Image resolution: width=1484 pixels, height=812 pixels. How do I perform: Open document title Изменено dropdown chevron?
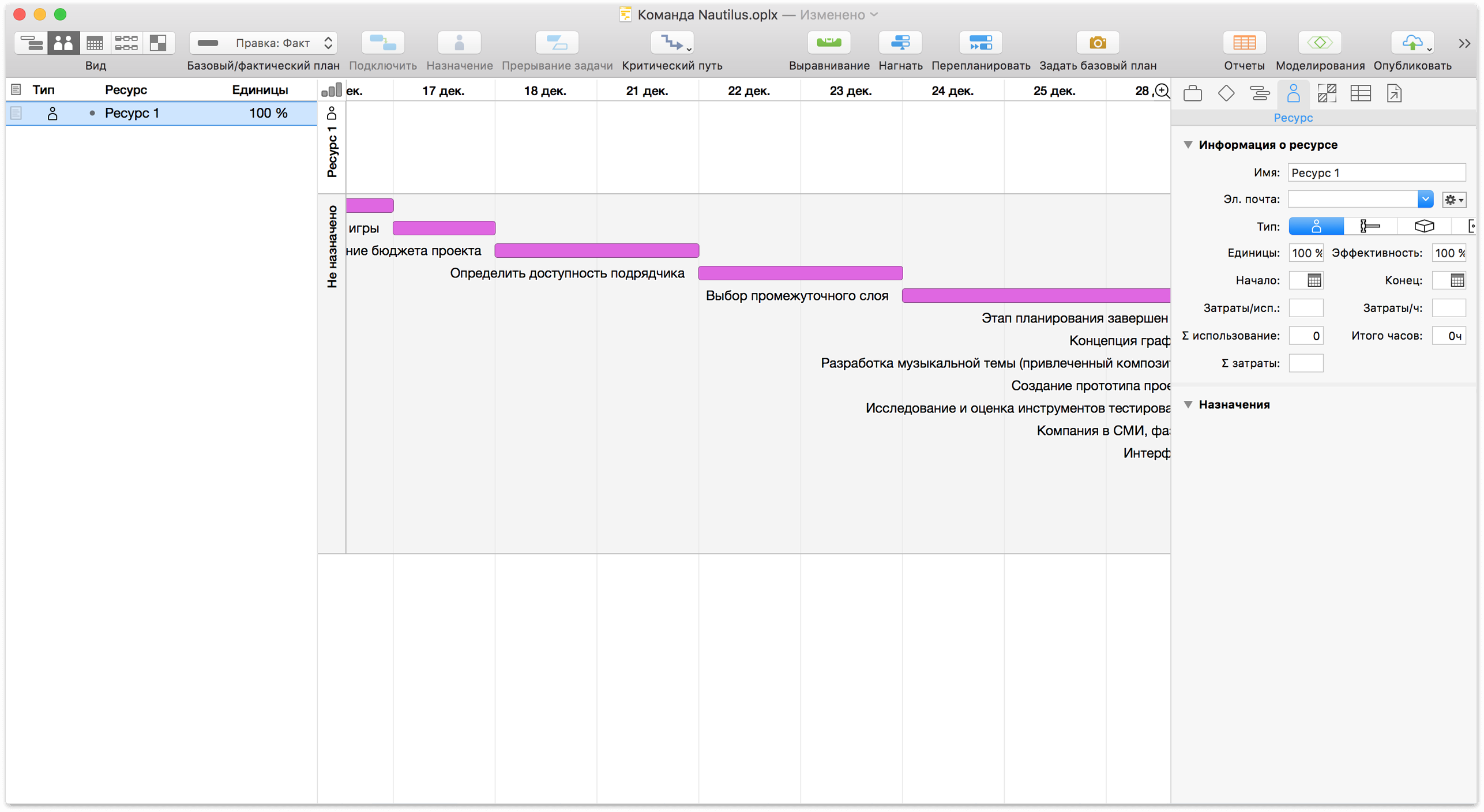click(x=874, y=14)
